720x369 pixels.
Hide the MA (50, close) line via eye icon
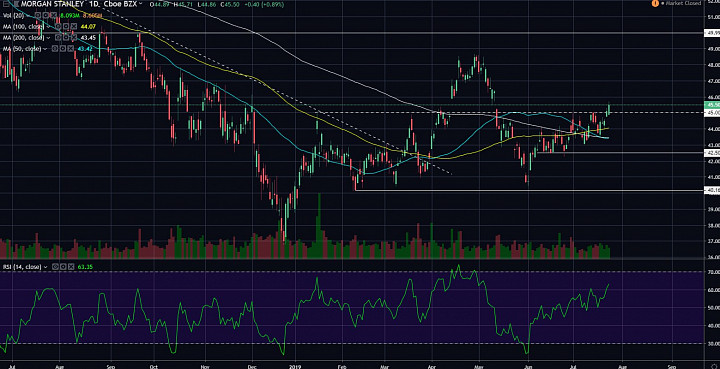[55, 49]
